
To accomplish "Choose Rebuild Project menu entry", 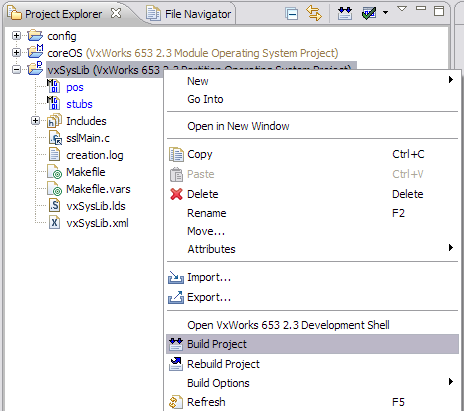I will pyautogui.click(x=312, y=364).
